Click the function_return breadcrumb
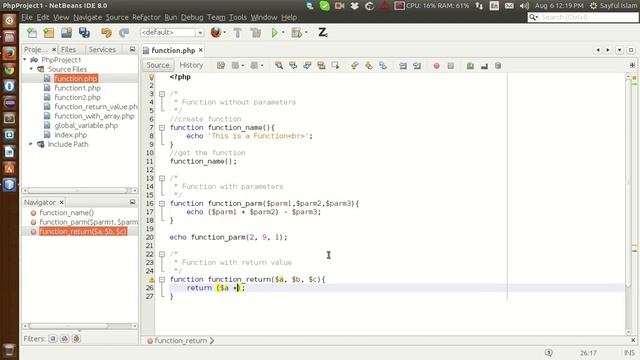 (180, 340)
